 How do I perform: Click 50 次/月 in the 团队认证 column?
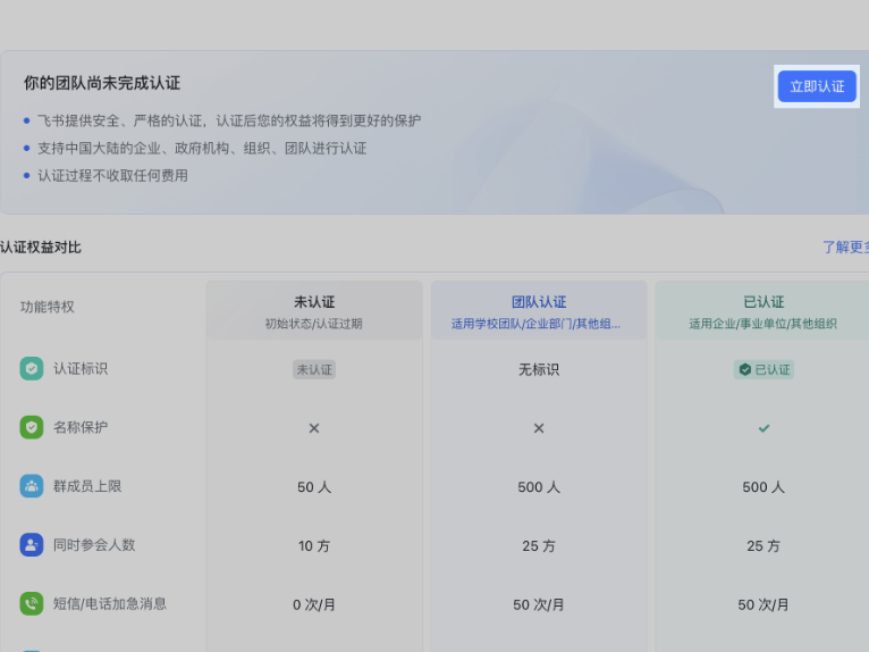click(539, 605)
